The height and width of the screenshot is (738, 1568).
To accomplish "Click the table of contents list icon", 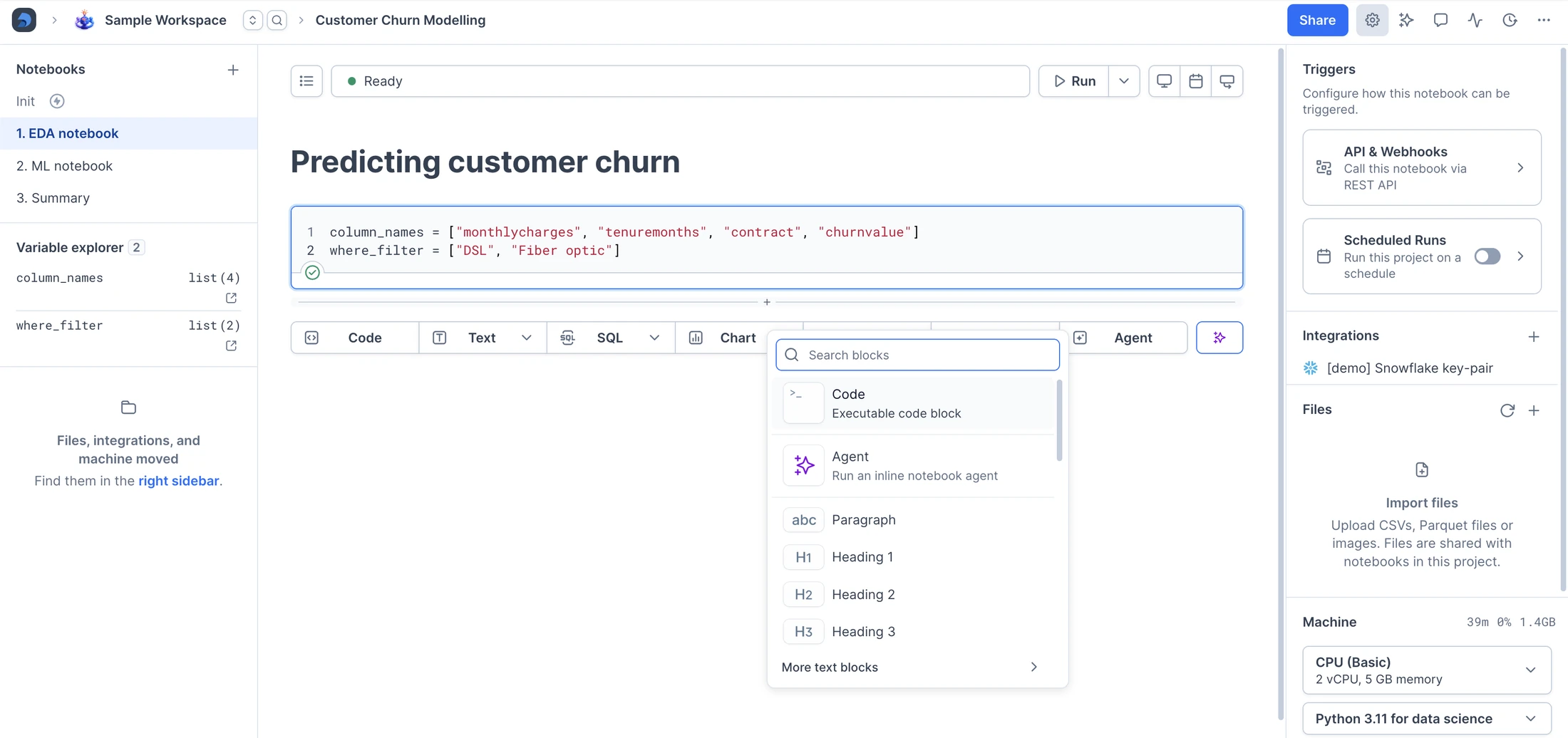I will (306, 81).
